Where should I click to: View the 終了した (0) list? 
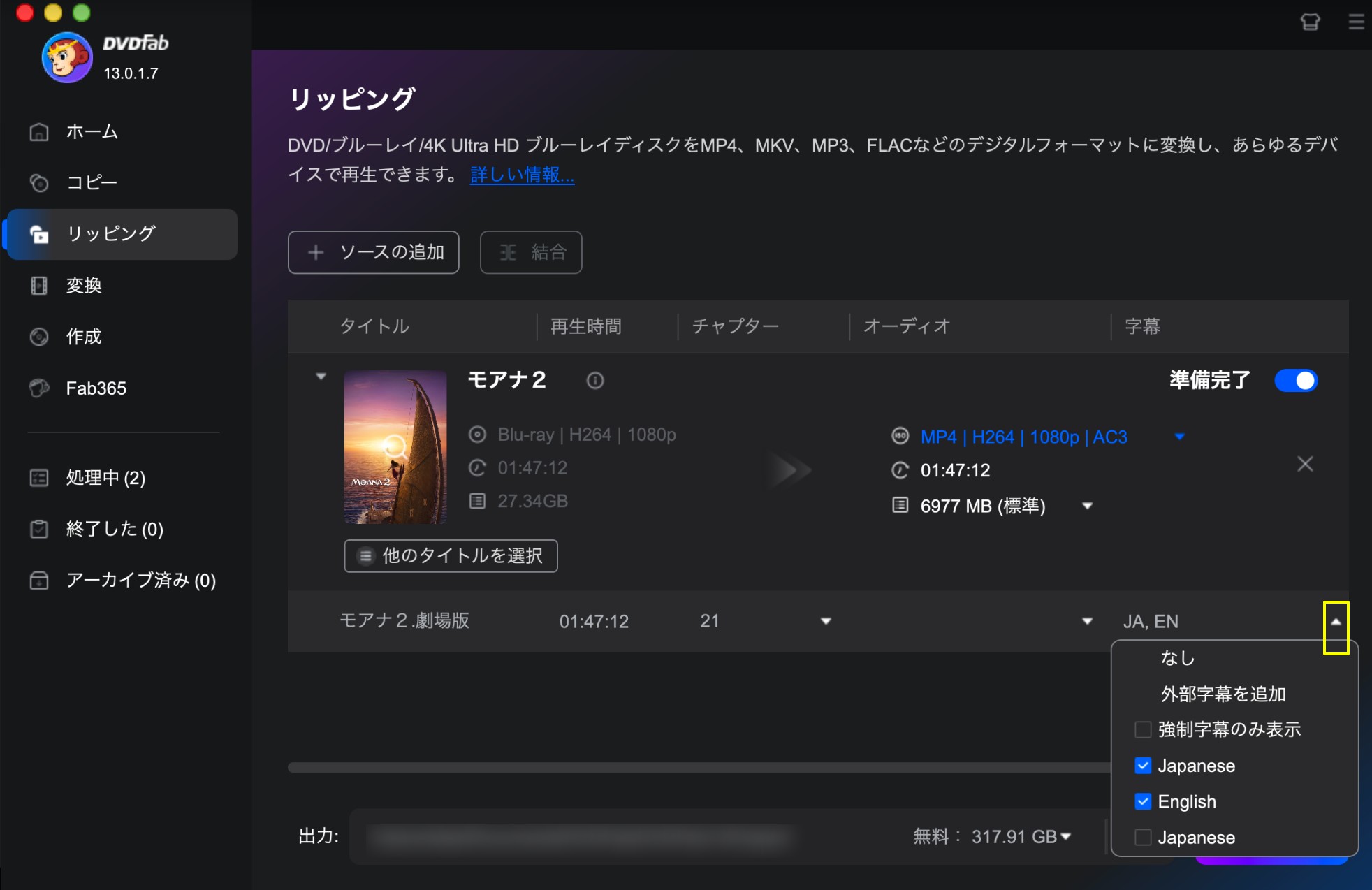click(122, 529)
